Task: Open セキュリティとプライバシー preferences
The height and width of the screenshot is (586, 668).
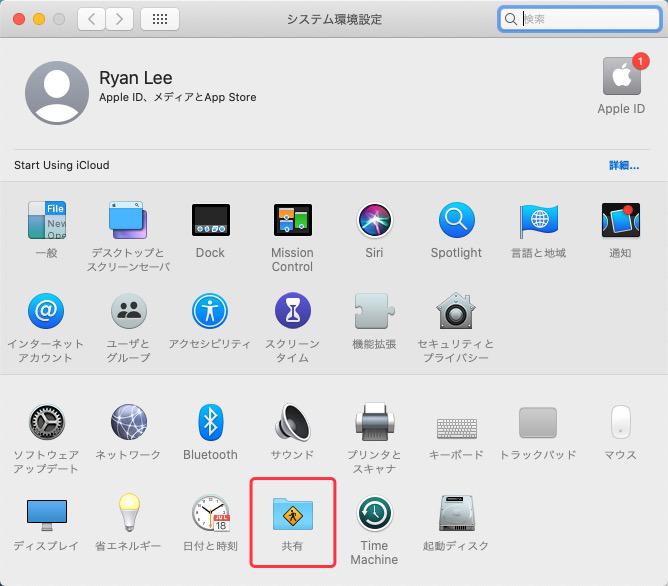Action: pos(456,311)
